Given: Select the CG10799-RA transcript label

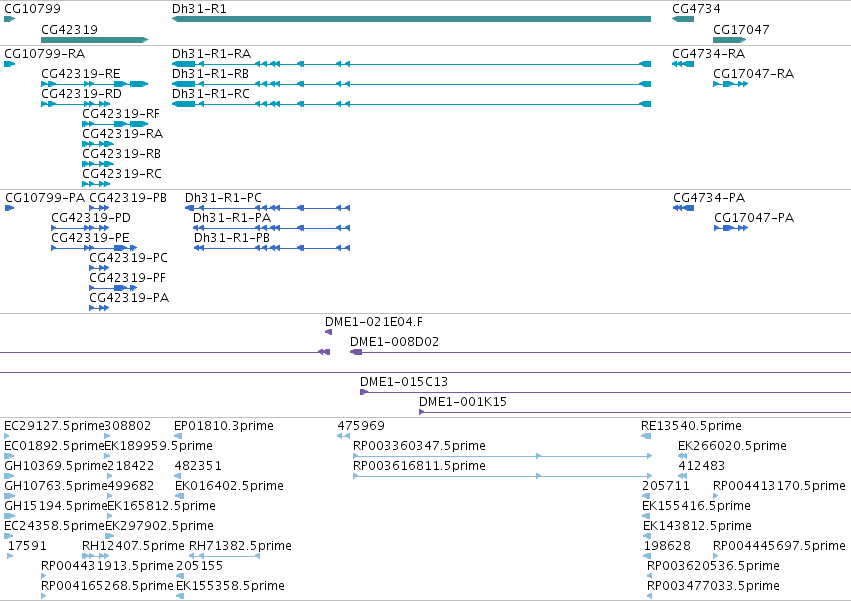Looking at the screenshot, I should point(45,54).
